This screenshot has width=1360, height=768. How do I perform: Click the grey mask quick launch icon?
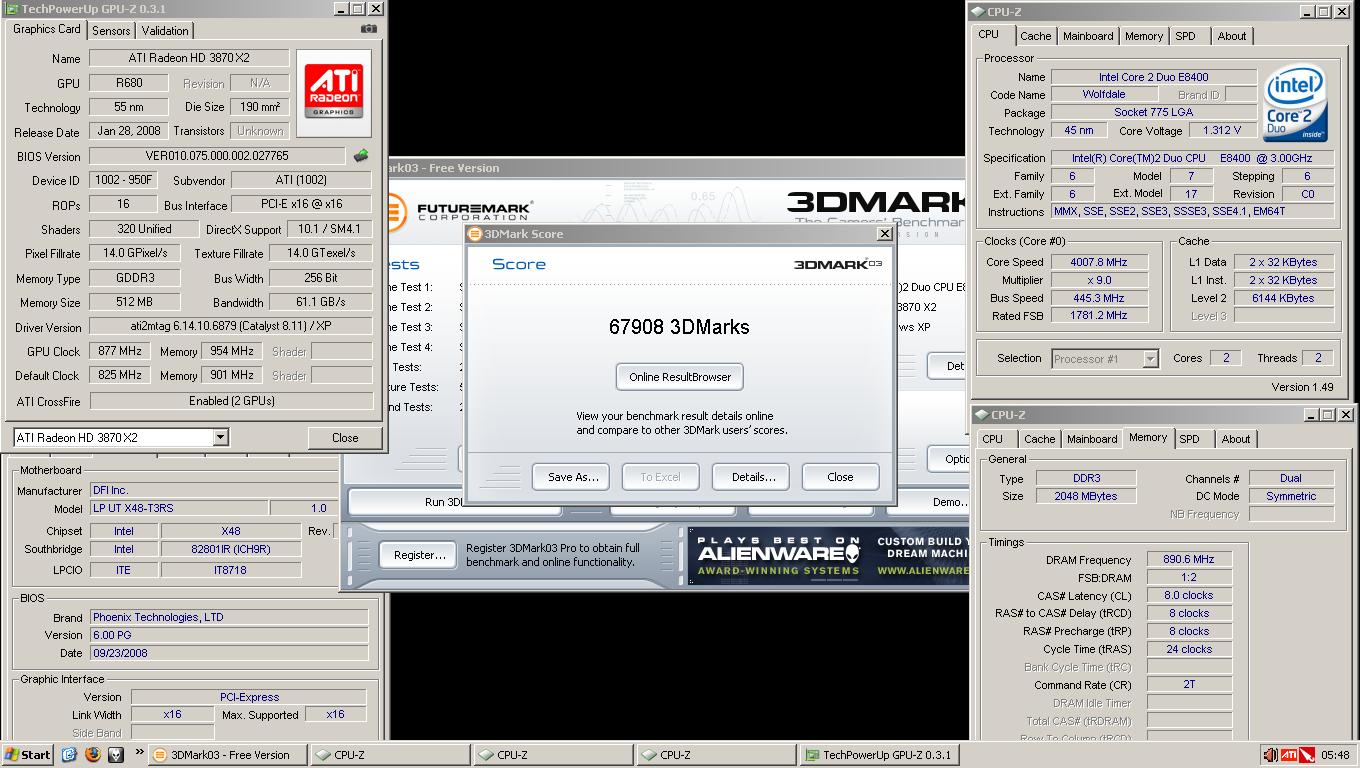(115, 755)
